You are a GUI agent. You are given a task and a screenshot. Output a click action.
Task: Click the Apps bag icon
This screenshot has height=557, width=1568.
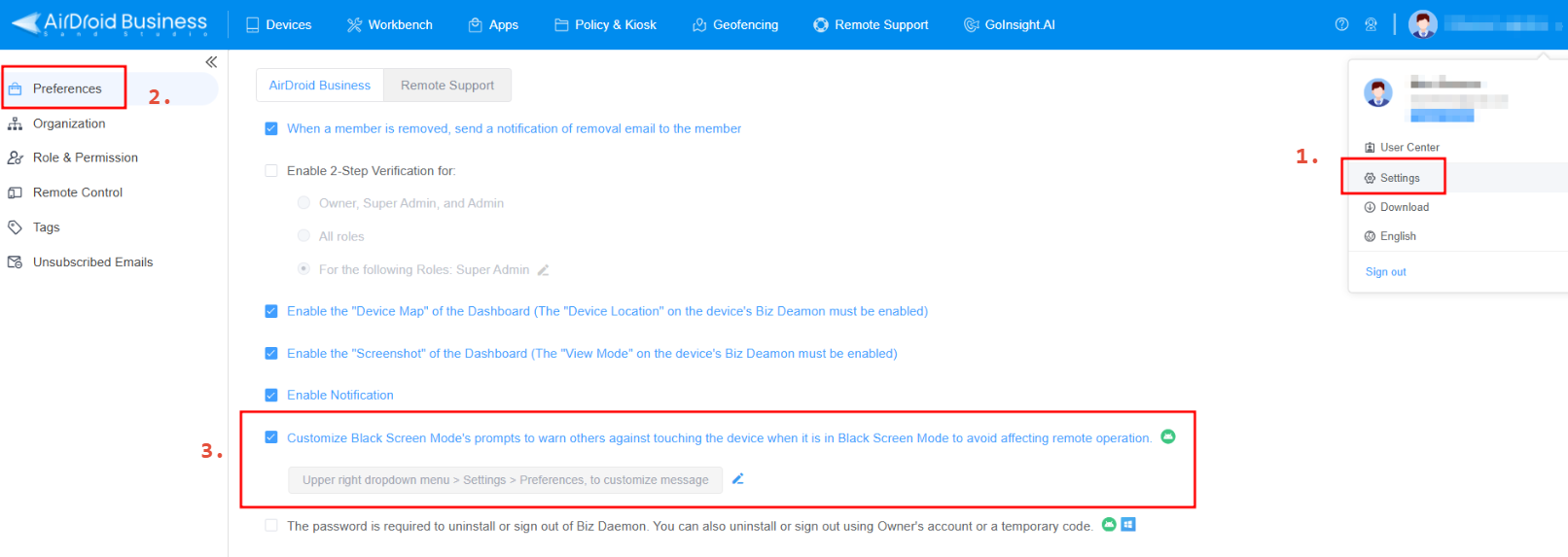click(476, 24)
